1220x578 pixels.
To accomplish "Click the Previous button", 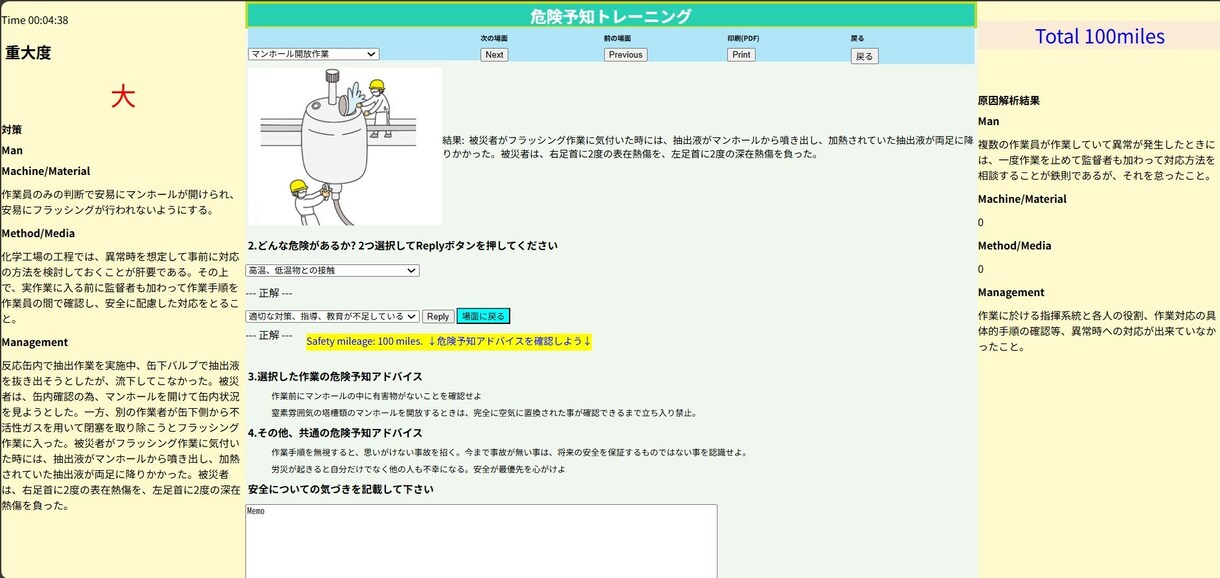I will click(x=625, y=55).
